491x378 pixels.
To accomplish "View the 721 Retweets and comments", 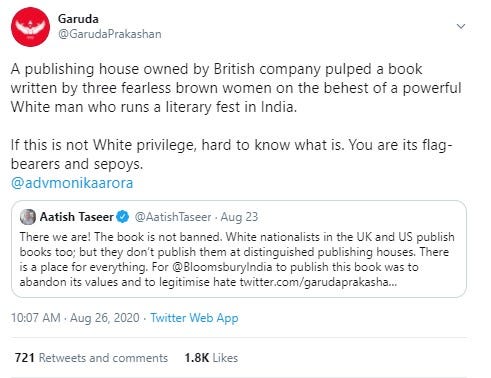I will [91, 358].
